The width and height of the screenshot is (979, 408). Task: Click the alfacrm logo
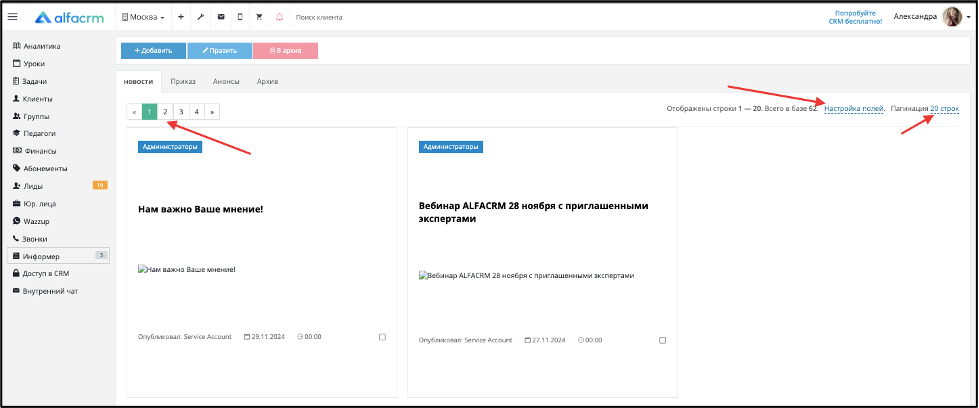point(69,17)
